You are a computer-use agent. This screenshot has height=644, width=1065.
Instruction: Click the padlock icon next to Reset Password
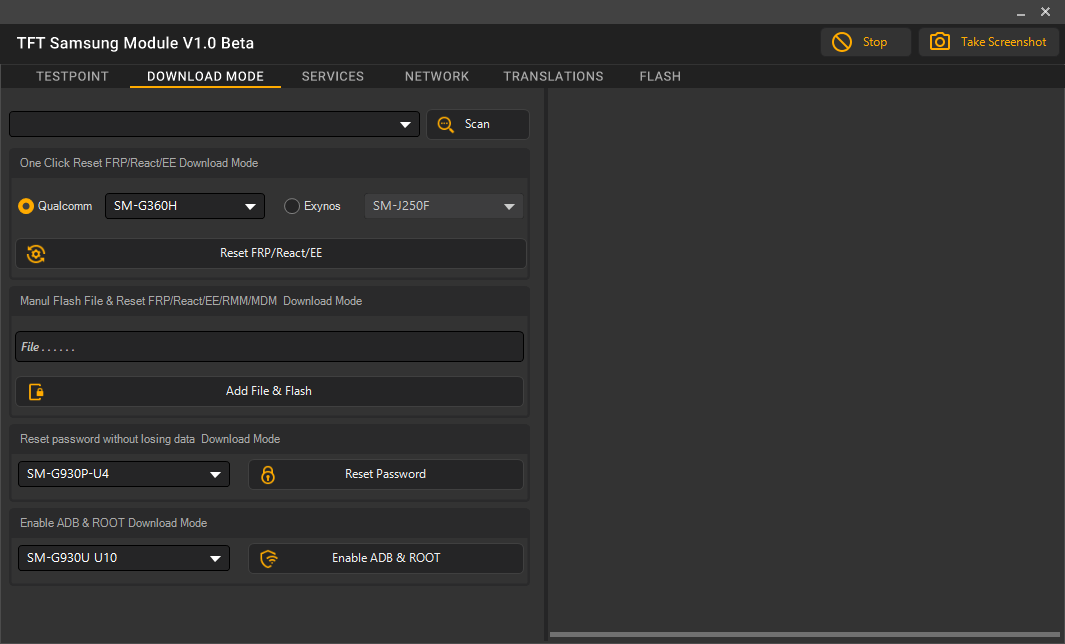click(268, 474)
